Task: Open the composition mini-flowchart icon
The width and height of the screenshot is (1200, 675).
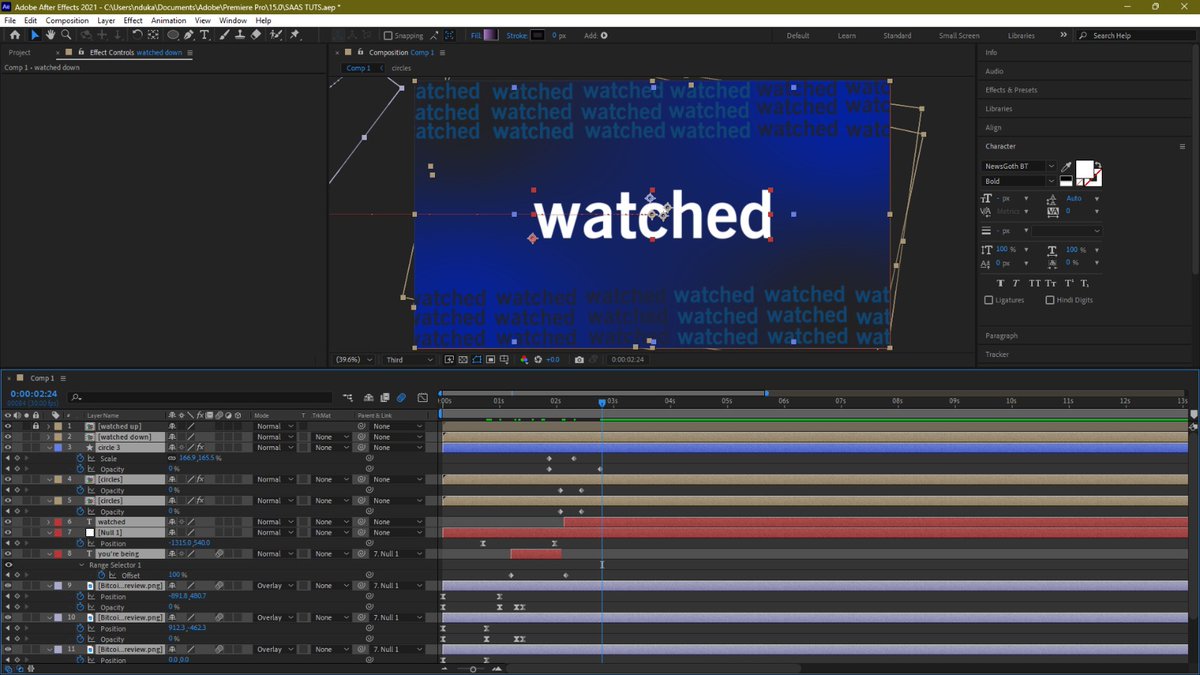Action: tap(348, 398)
